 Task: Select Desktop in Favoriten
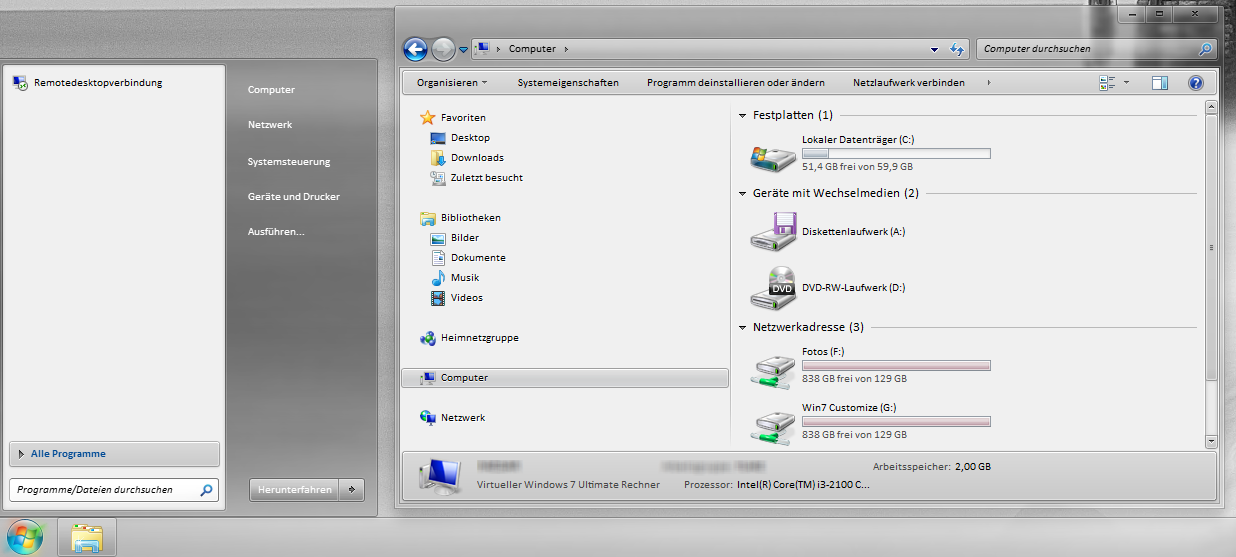pos(470,138)
